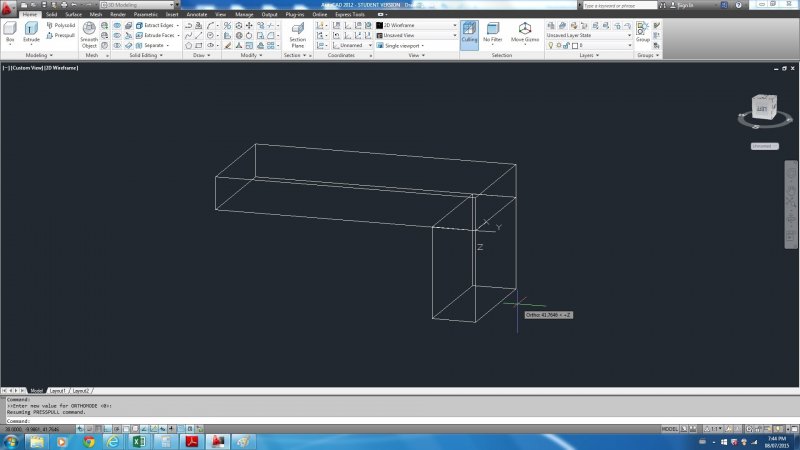The image size is (800, 450).
Task: Activate the Presspull tool
Action: coord(63,35)
